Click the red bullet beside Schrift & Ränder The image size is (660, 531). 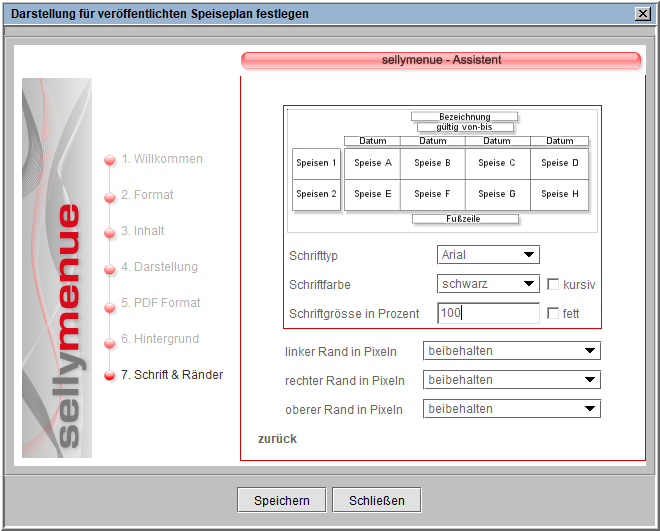point(110,376)
